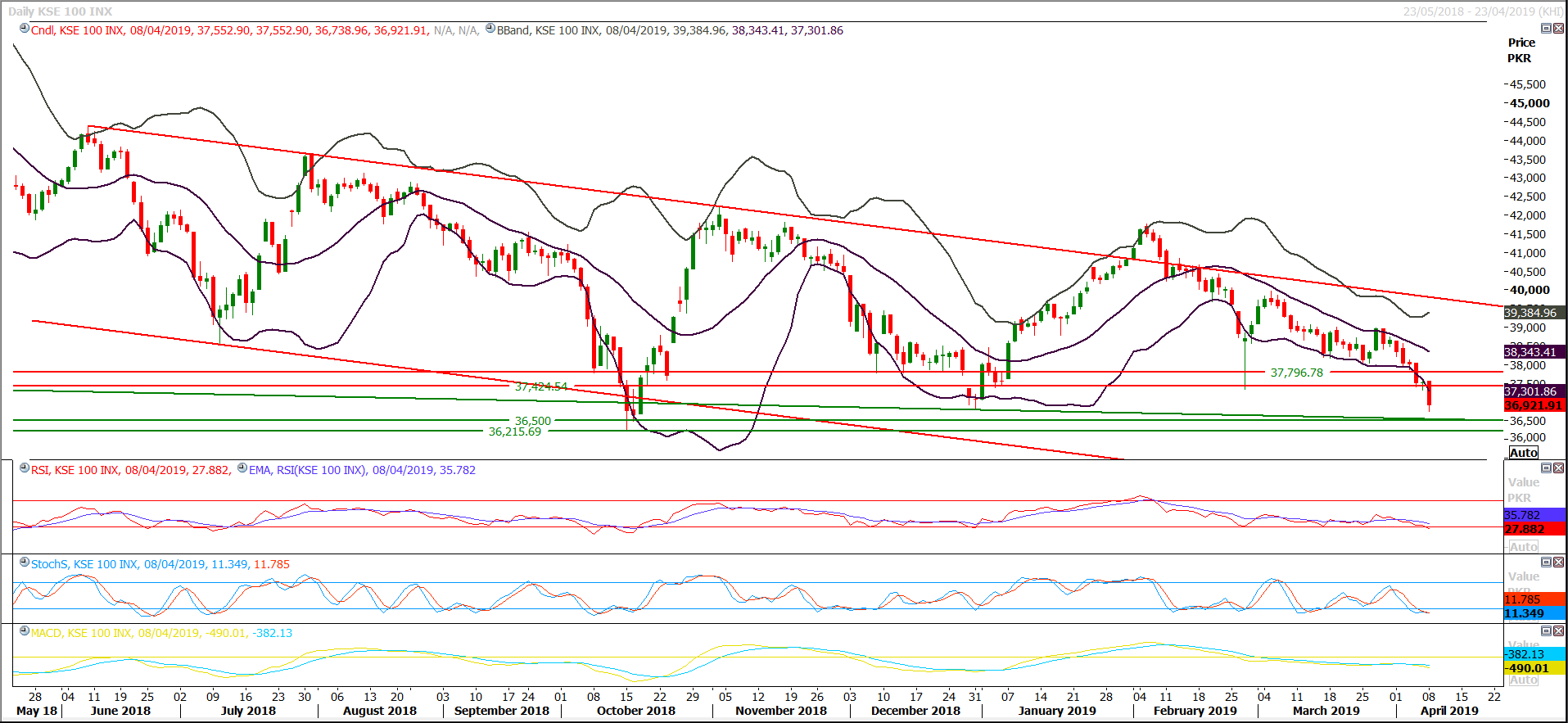Image resolution: width=1568 pixels, height=723 pixels.
Task: Minimize the StochS indicator pane
Action: click(1546, 563)
